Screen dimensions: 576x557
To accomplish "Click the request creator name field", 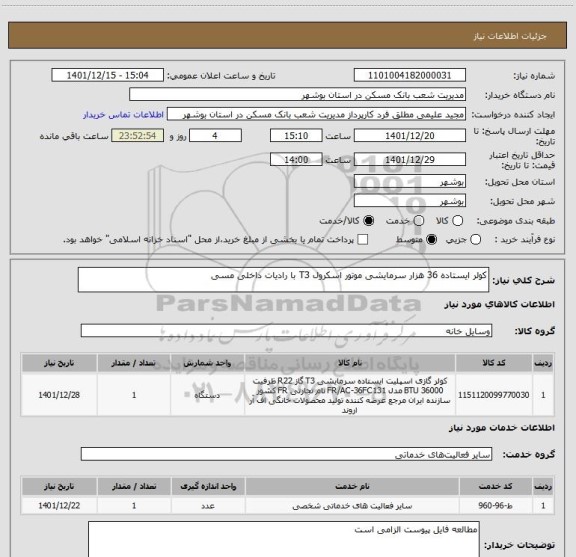I will (x=316, y=114).
